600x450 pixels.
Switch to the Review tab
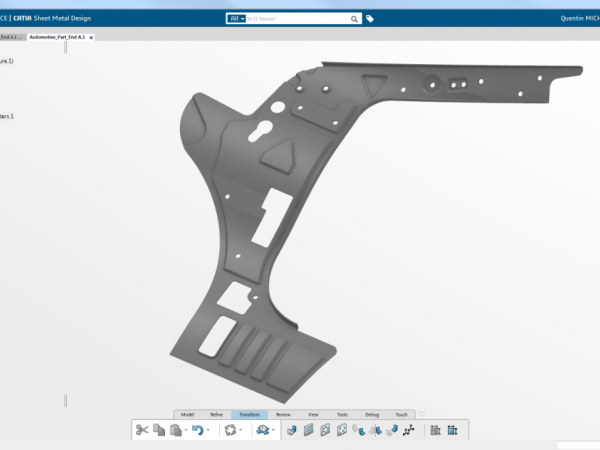tap(283, 414)
